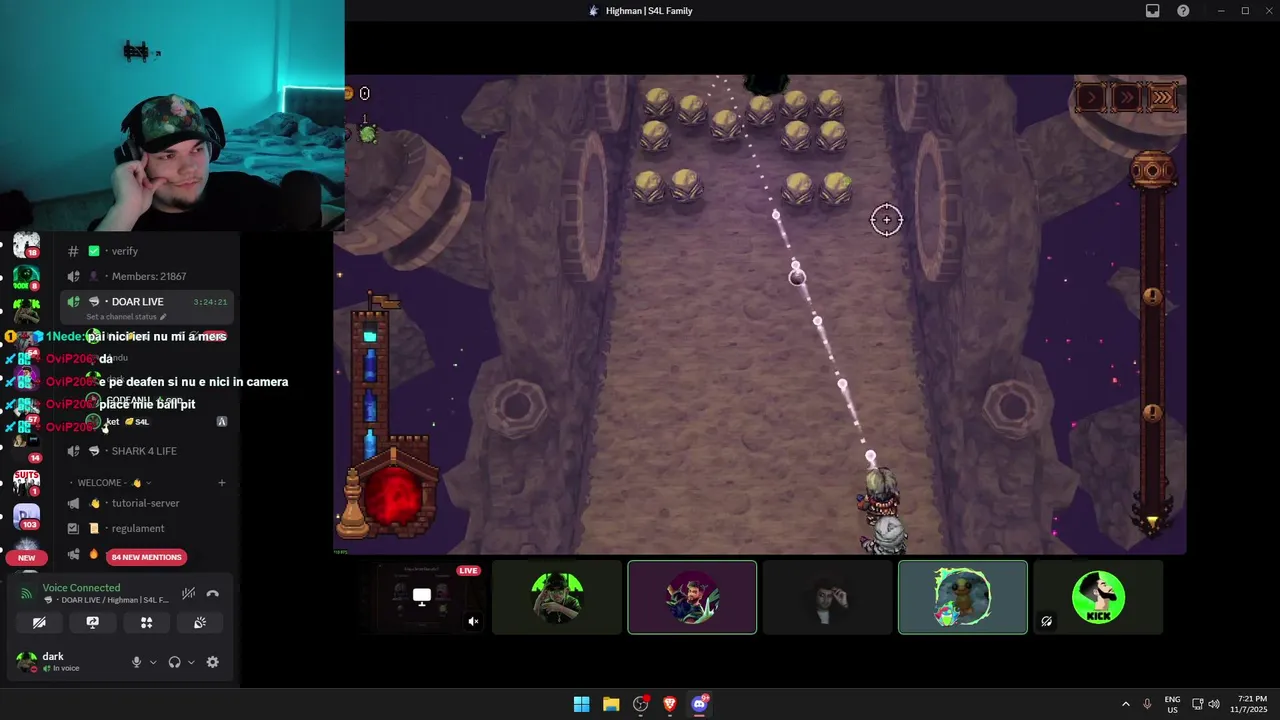The height and width of the screenshot is (720, 1280).
Task: Open the verify text channel
Action: (x=145, y=251)
